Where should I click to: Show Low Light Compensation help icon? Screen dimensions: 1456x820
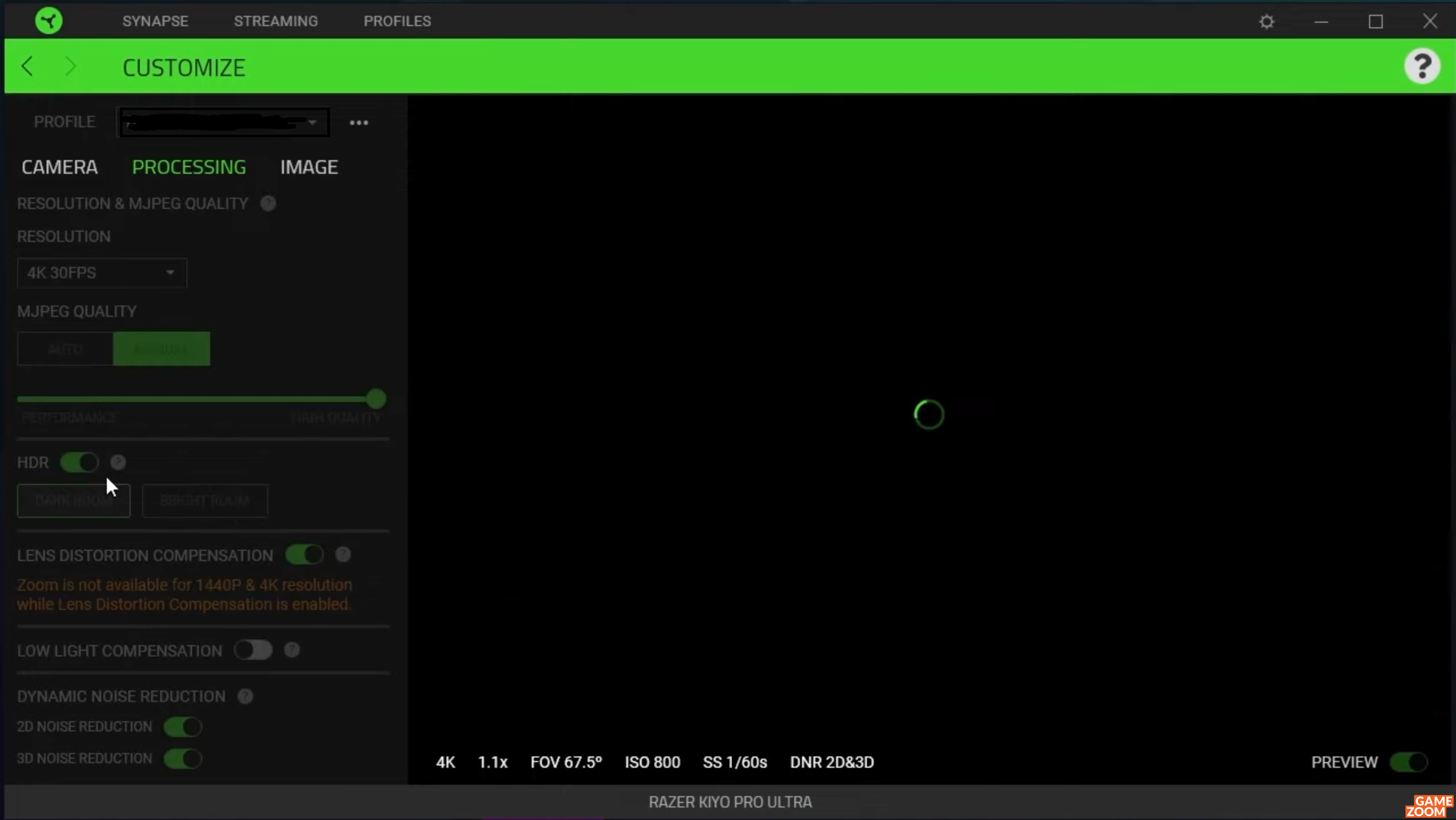click(292, 650)
